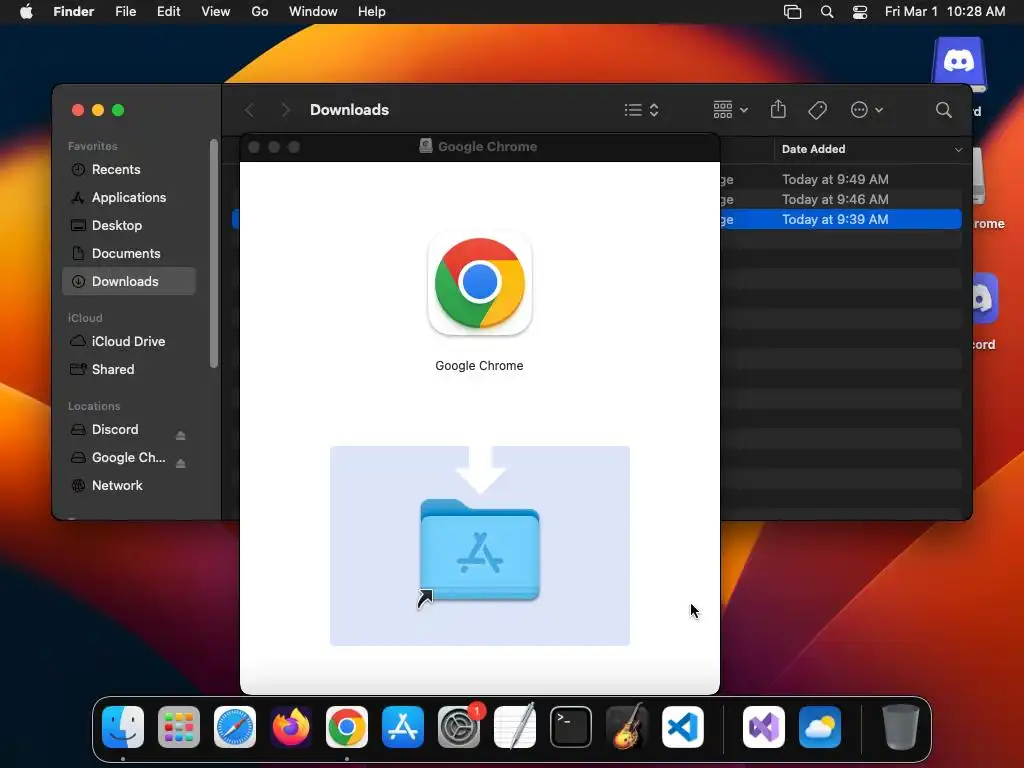Open the Apple menu

click(x=26, y=12)
